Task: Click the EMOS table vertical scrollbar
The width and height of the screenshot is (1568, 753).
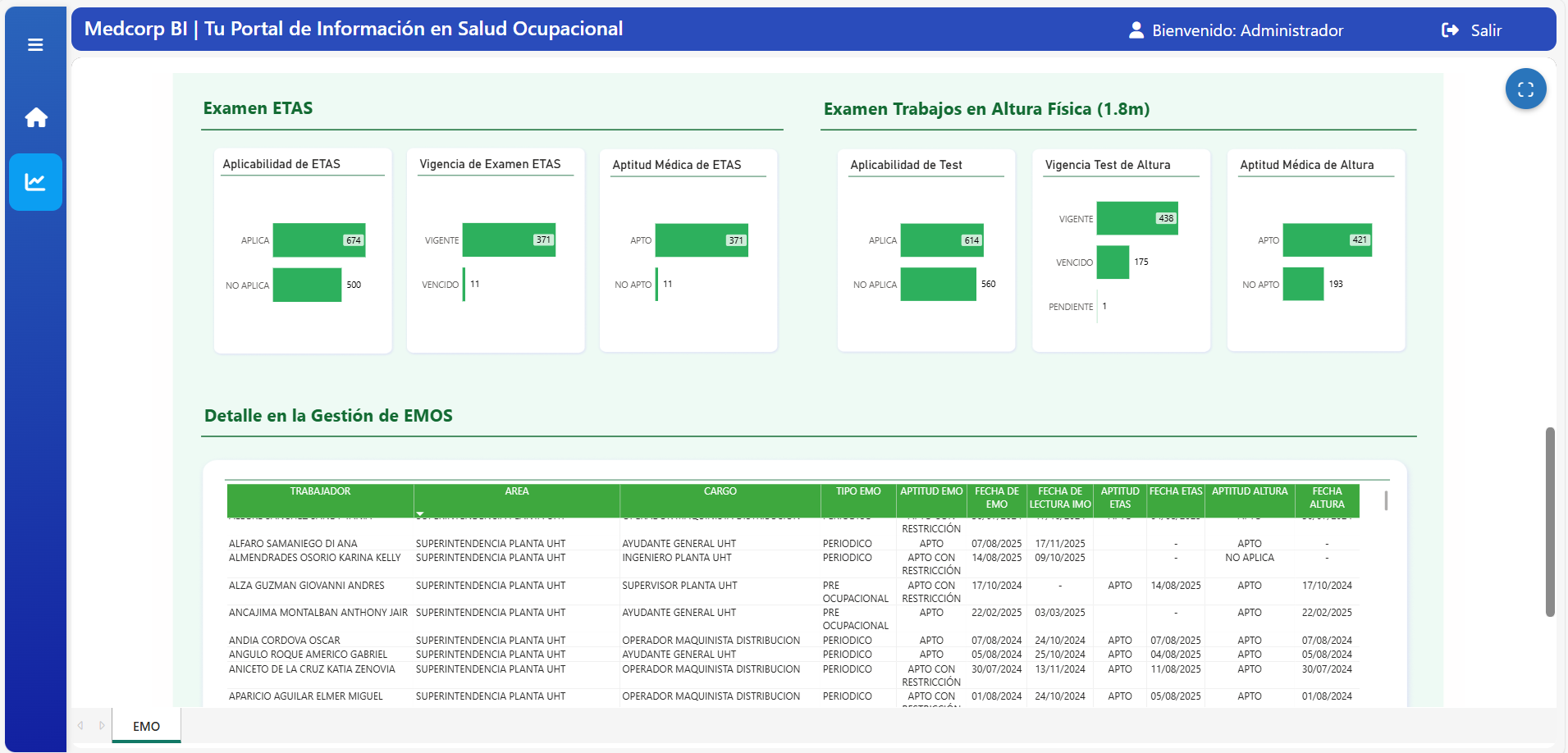Action: coord(1386,500)
